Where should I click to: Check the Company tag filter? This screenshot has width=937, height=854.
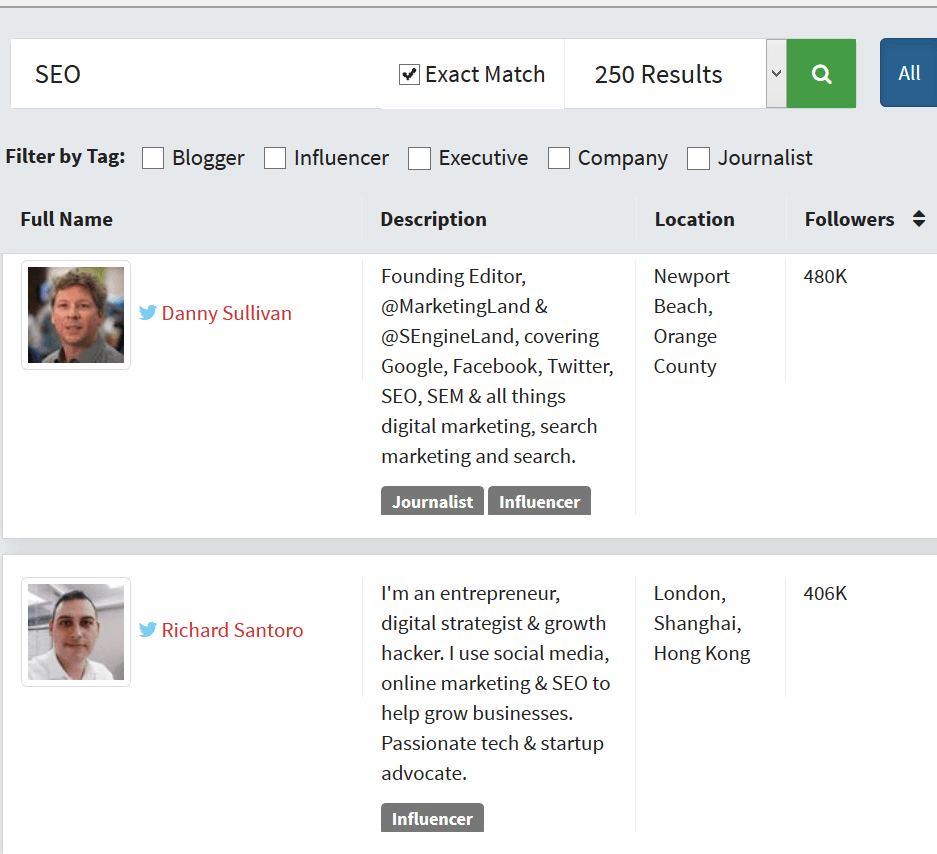coord(559,158)
